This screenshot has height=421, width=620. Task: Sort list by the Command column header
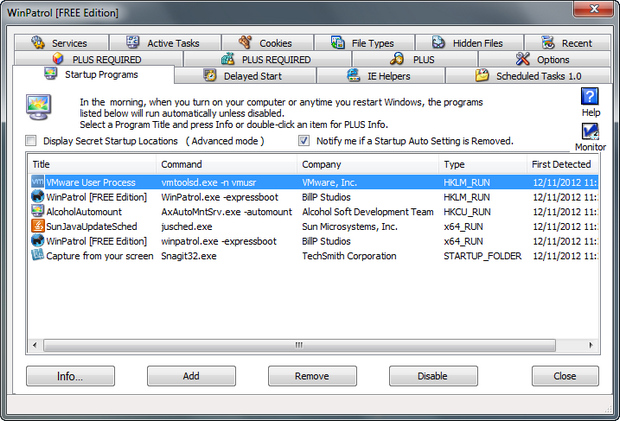pyautogui.click(x=227, y=164)
